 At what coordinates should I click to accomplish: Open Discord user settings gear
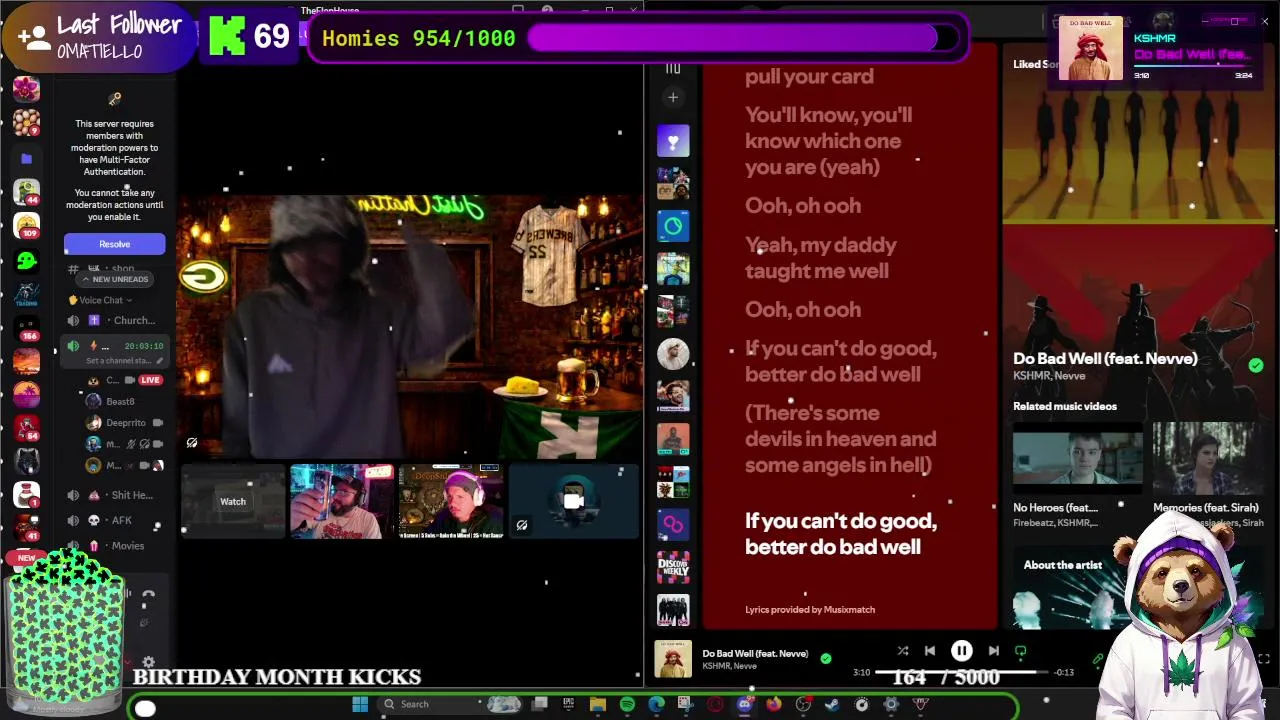pyautogui.click(x=148, y=662)
